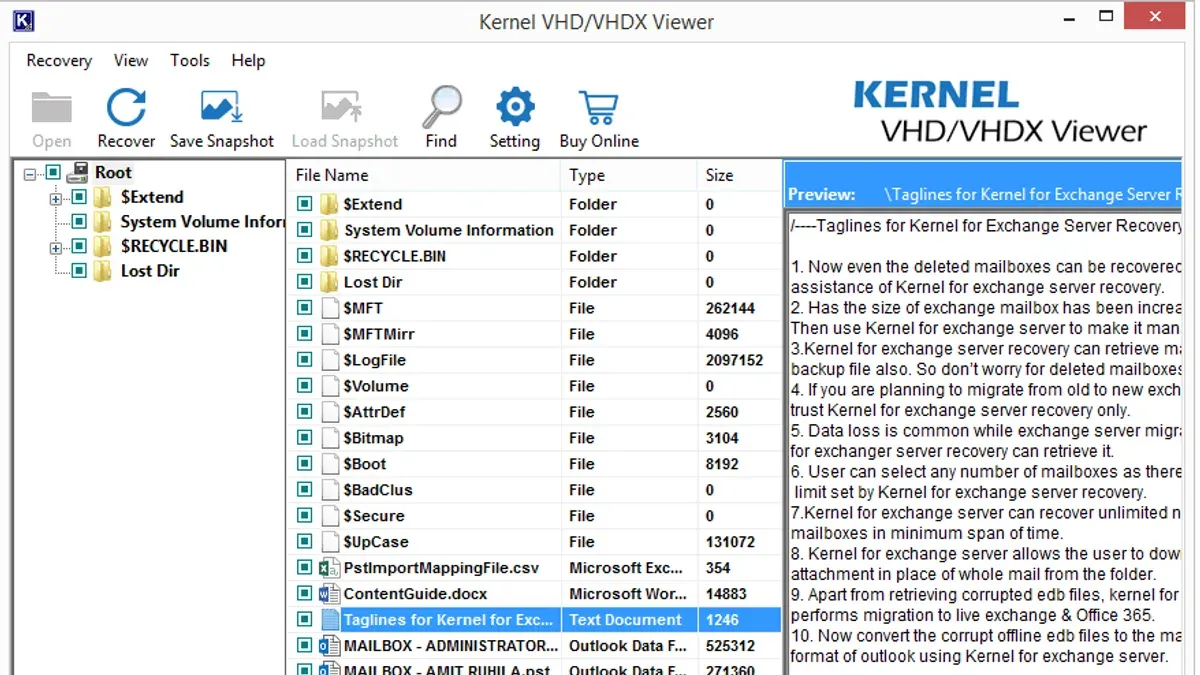Click the Lost Dir folder icon in file list
This screenshot has width=1200, height=675.
[x=330, y=282]
